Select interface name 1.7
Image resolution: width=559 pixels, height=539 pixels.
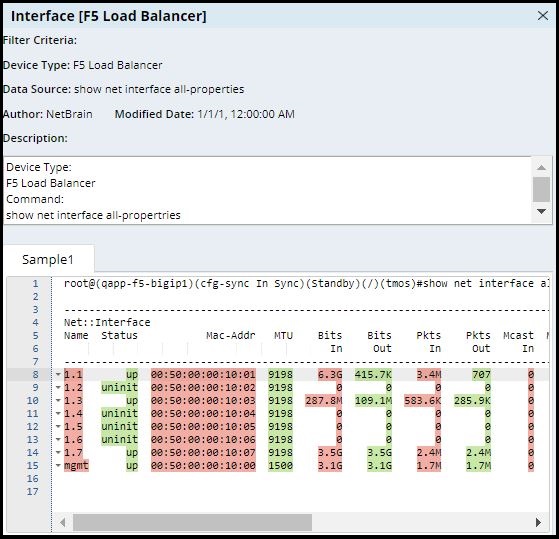click(x=73, y=453)
